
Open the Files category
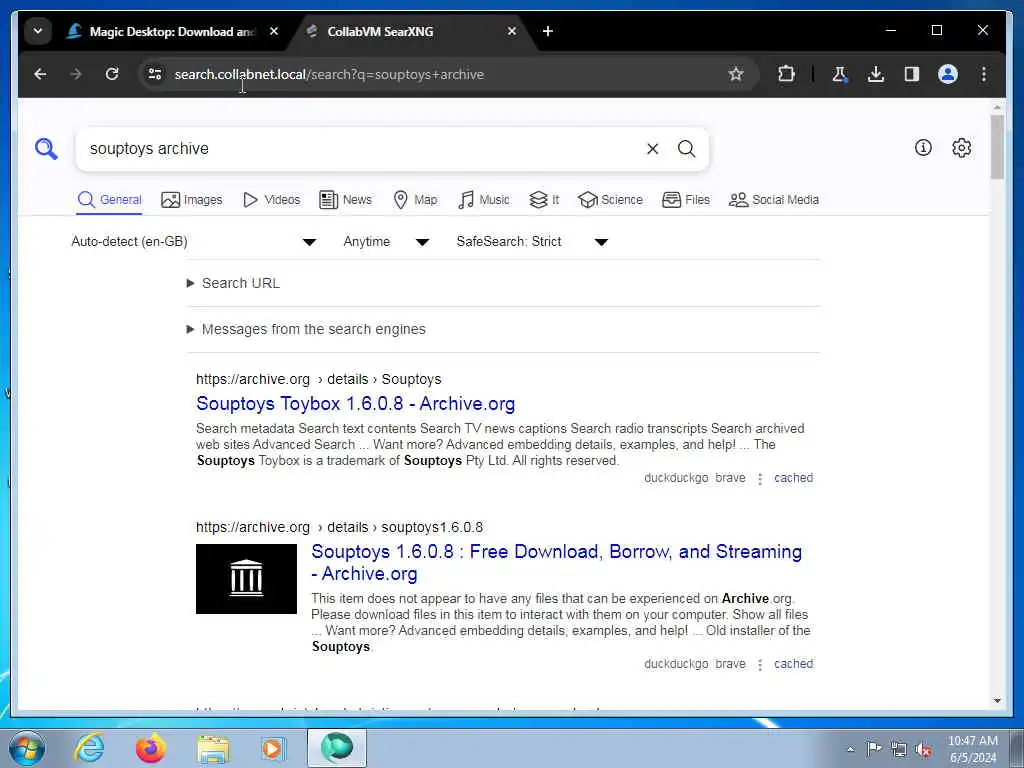pyautogui.click(x=686, y=200)
